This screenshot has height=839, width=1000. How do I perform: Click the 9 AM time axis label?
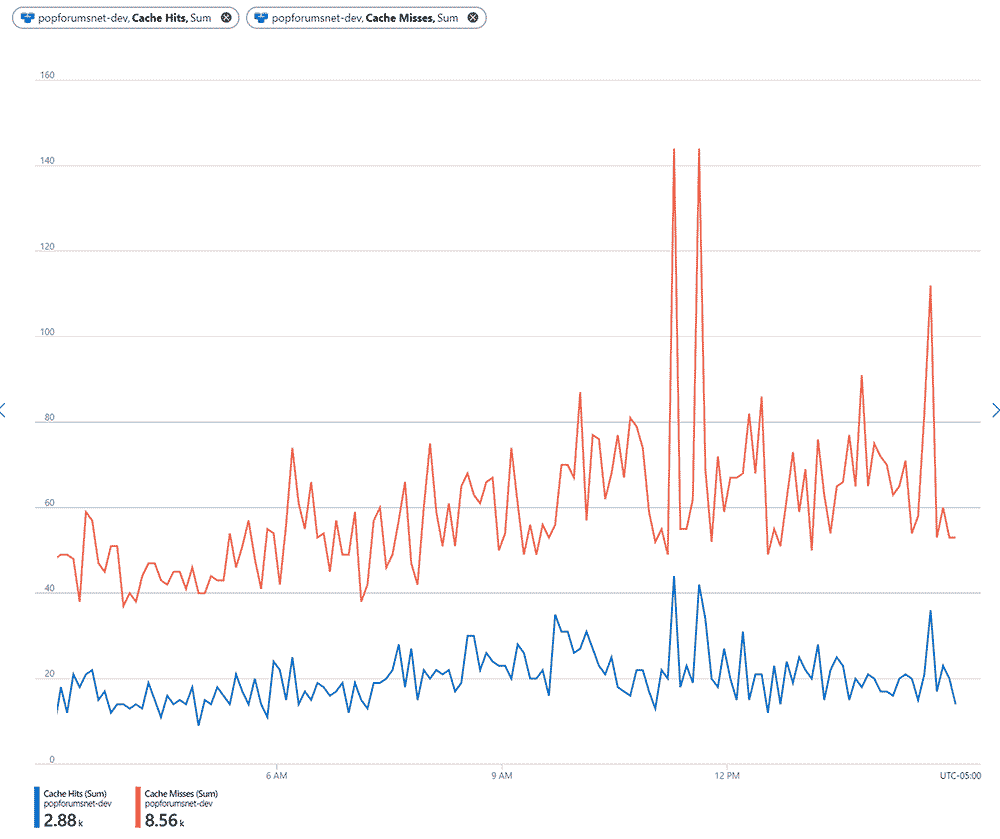pyautogui.click(x=503, y=775)
